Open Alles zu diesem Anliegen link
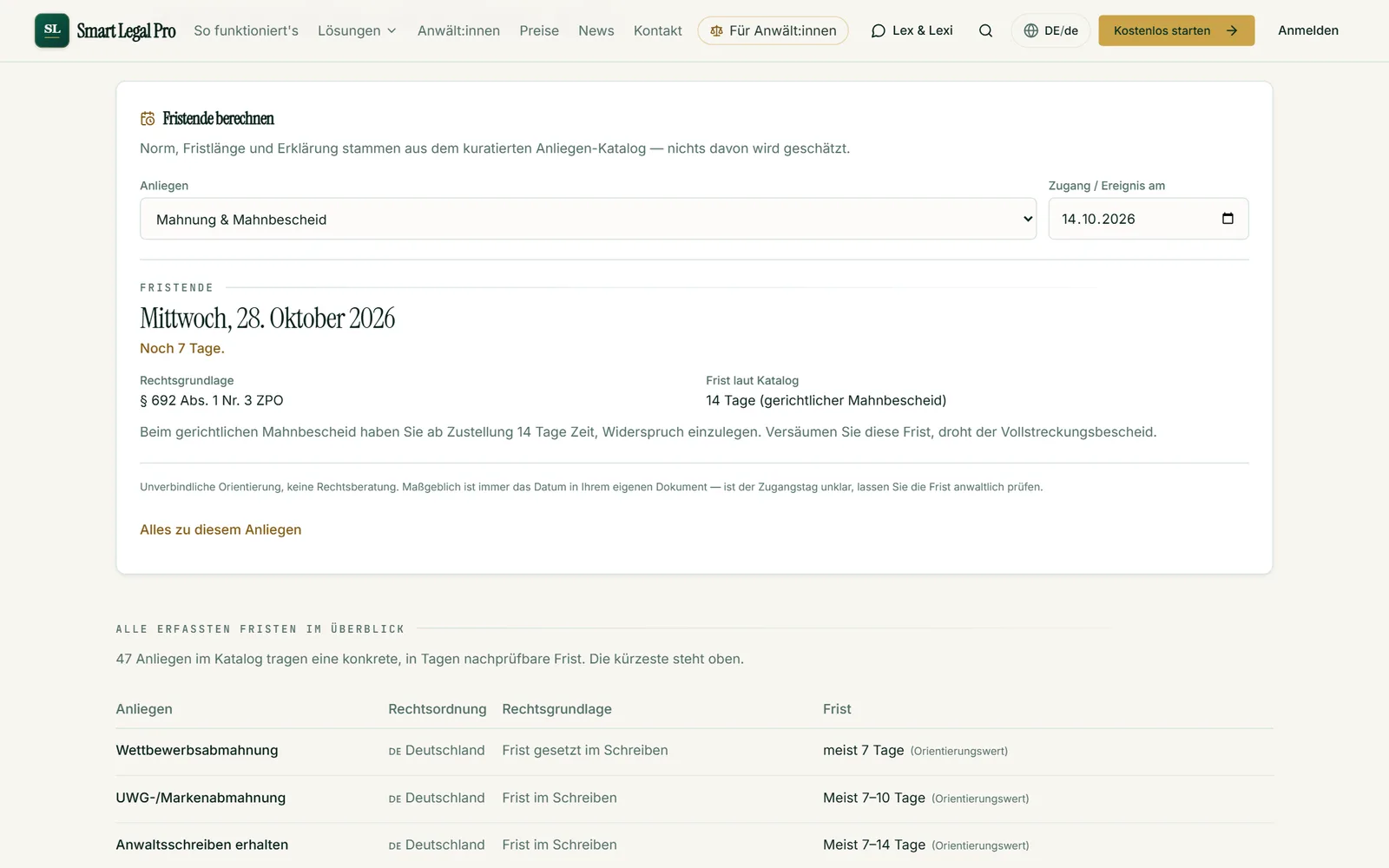The image size is (1389, 868). [221, 529]
